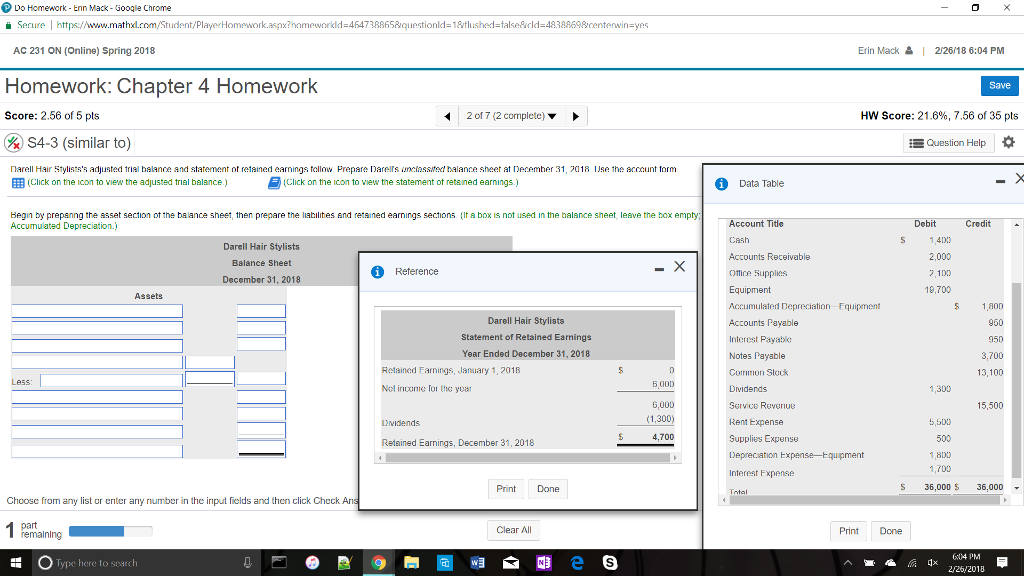
Task: Click the Save button
Action: click(999, 86)
